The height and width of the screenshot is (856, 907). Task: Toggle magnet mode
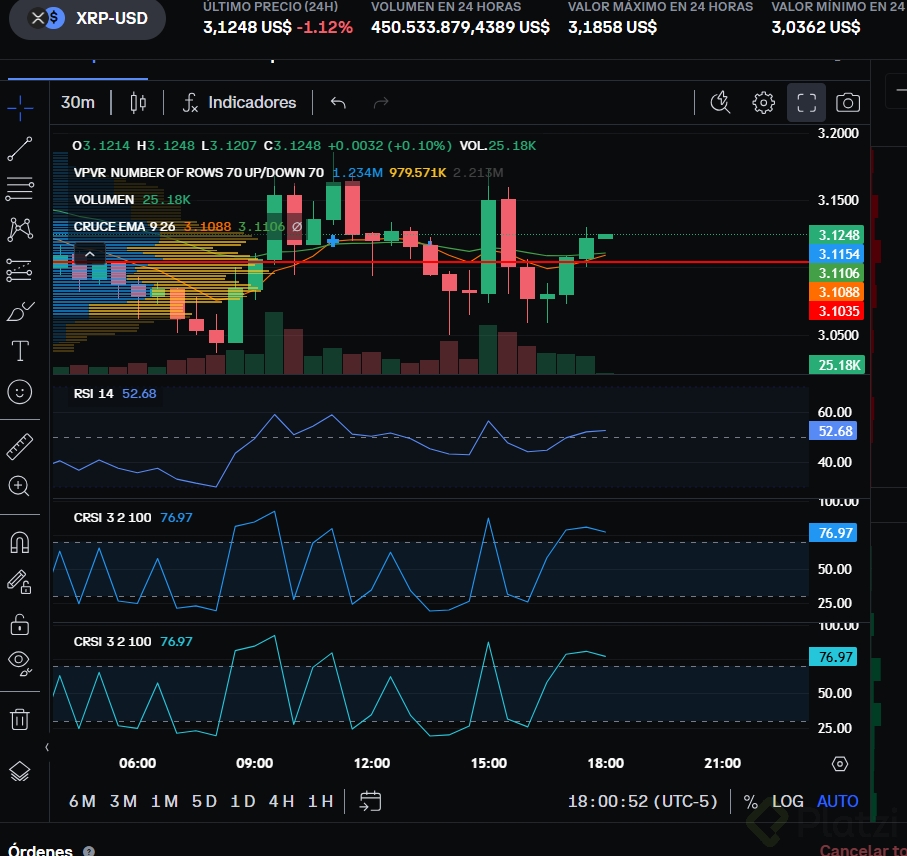(x=20, y=543)
